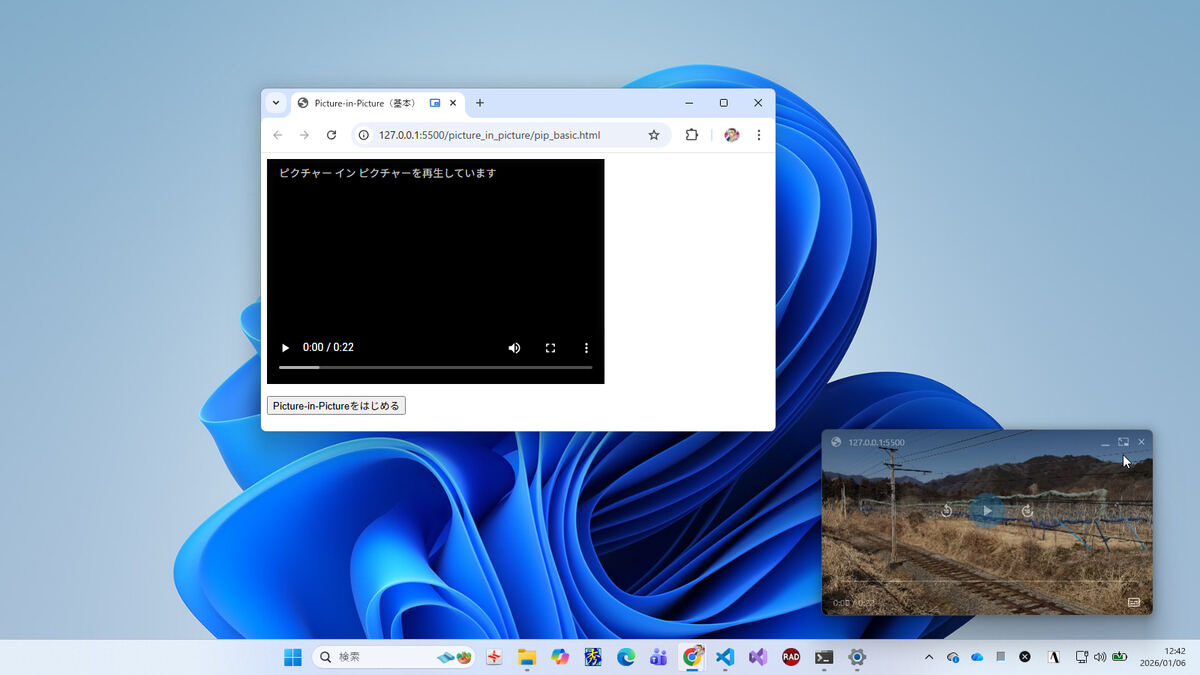
Task: Toggle captions in the PiP window
Action: pyautogui.click(x=1134, y=602)
